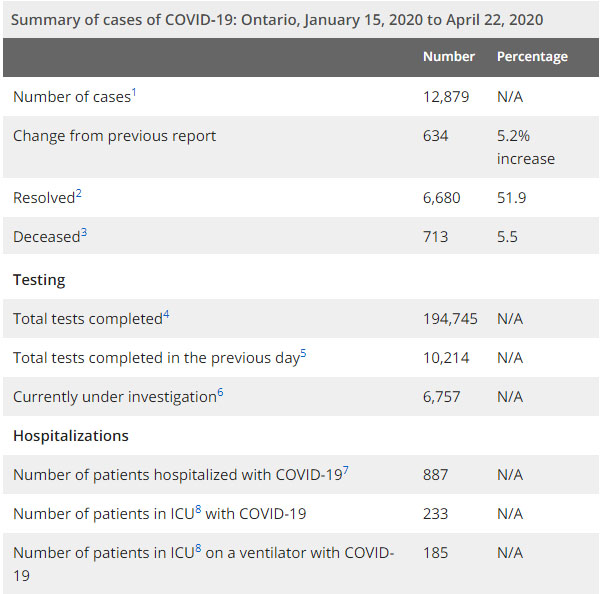
Task: Click the Number column header
Action: 448,57
